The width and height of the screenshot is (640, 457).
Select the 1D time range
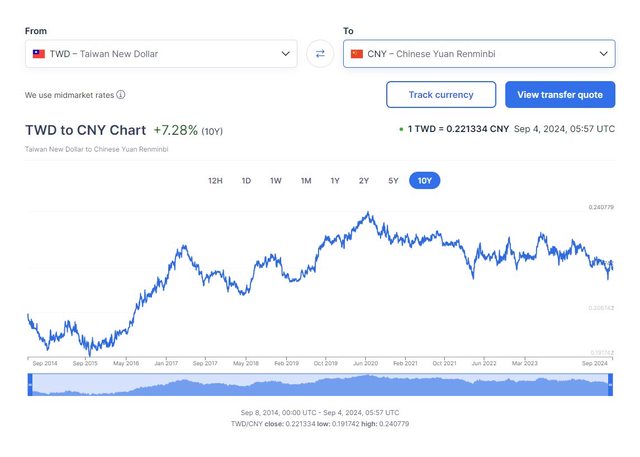(x=246, y=181)
